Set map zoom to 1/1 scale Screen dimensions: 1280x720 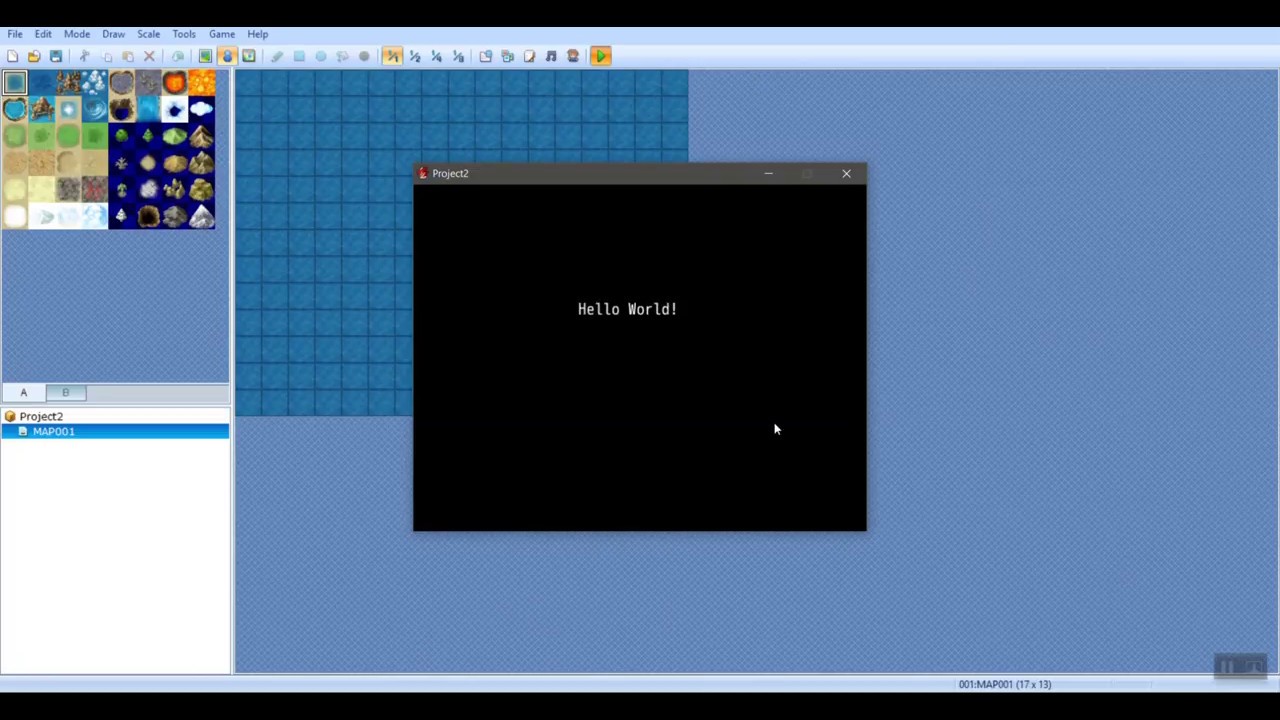click(x=392, y=56)
